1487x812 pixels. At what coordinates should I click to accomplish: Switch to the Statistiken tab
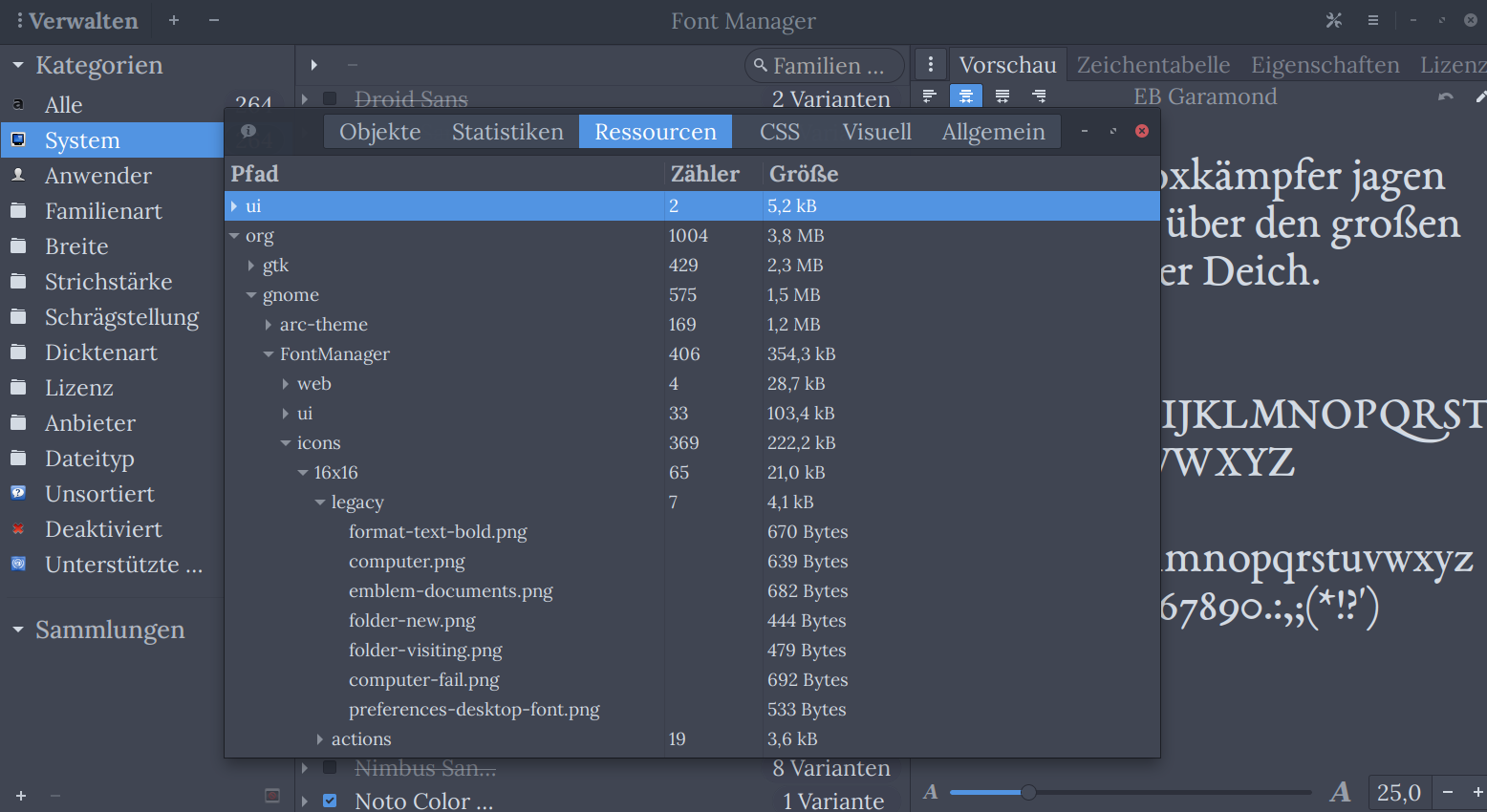point(507,131)
